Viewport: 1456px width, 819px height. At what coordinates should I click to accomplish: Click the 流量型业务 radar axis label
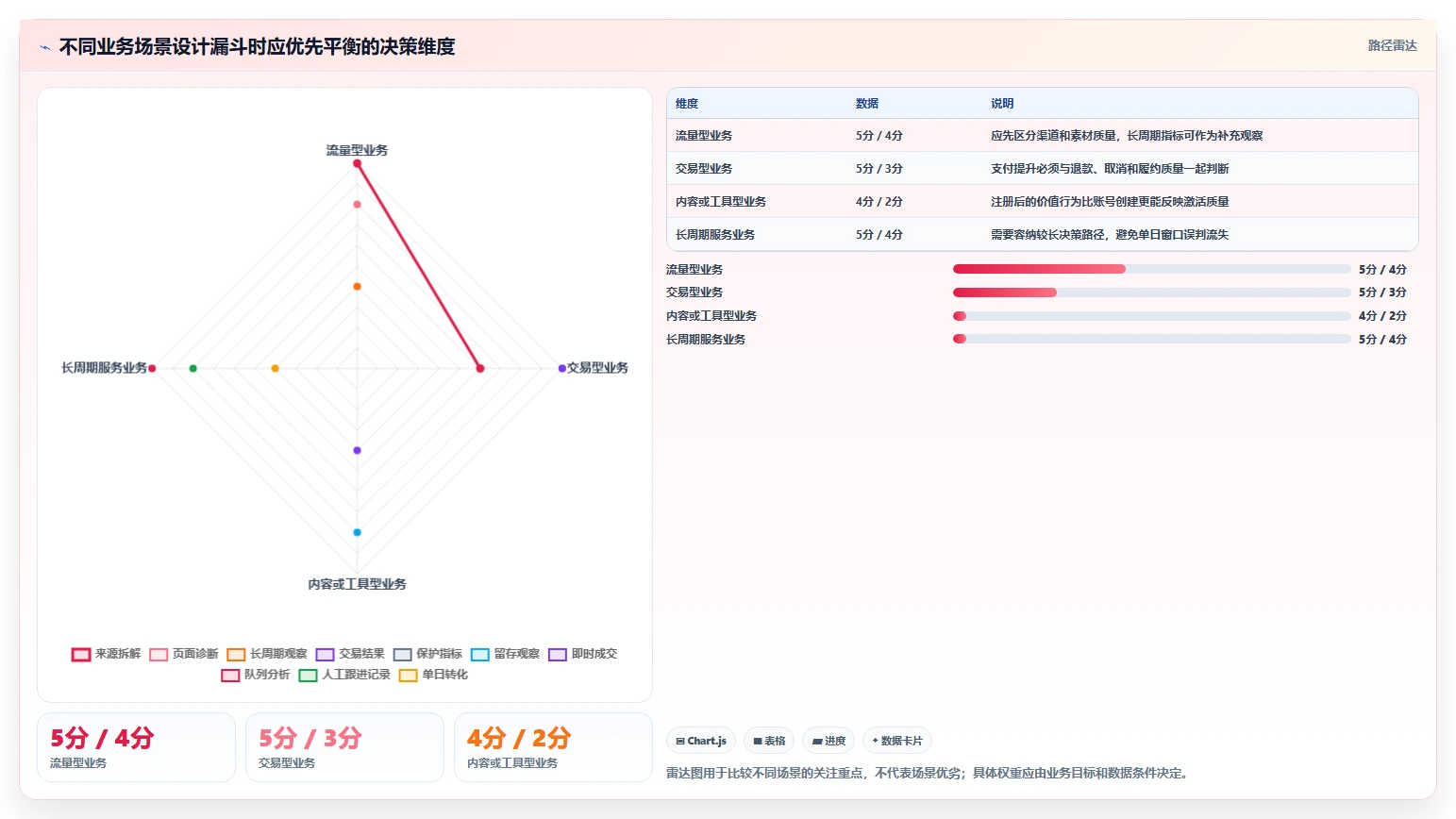point(357,150)
